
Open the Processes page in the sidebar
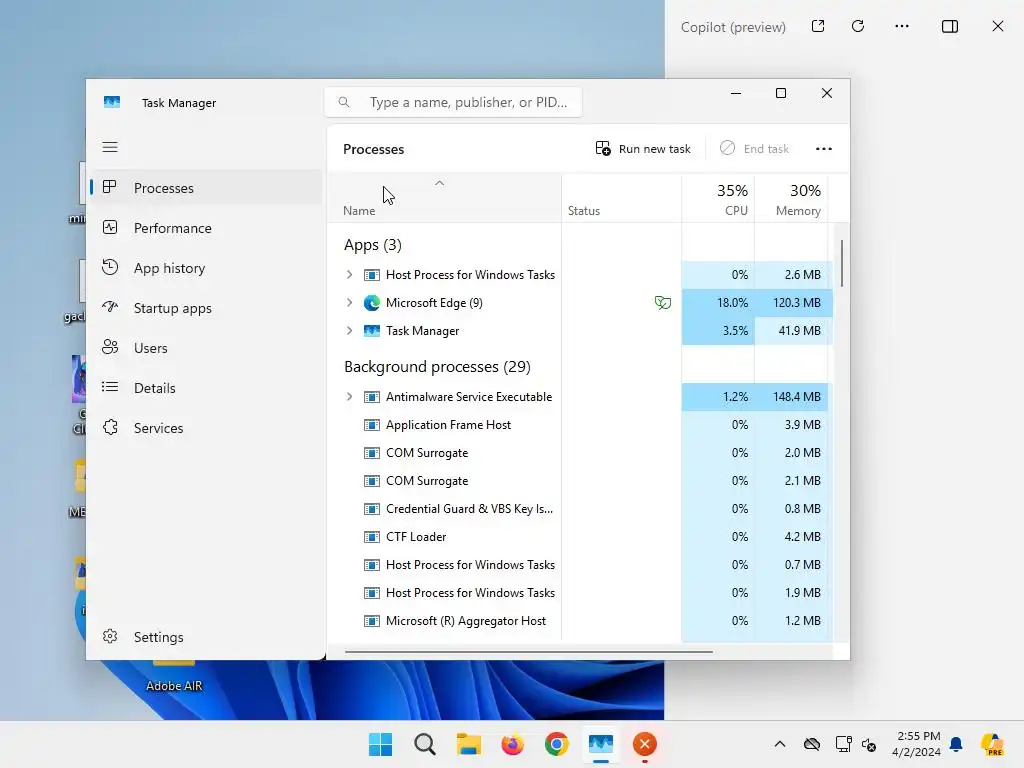206,187
